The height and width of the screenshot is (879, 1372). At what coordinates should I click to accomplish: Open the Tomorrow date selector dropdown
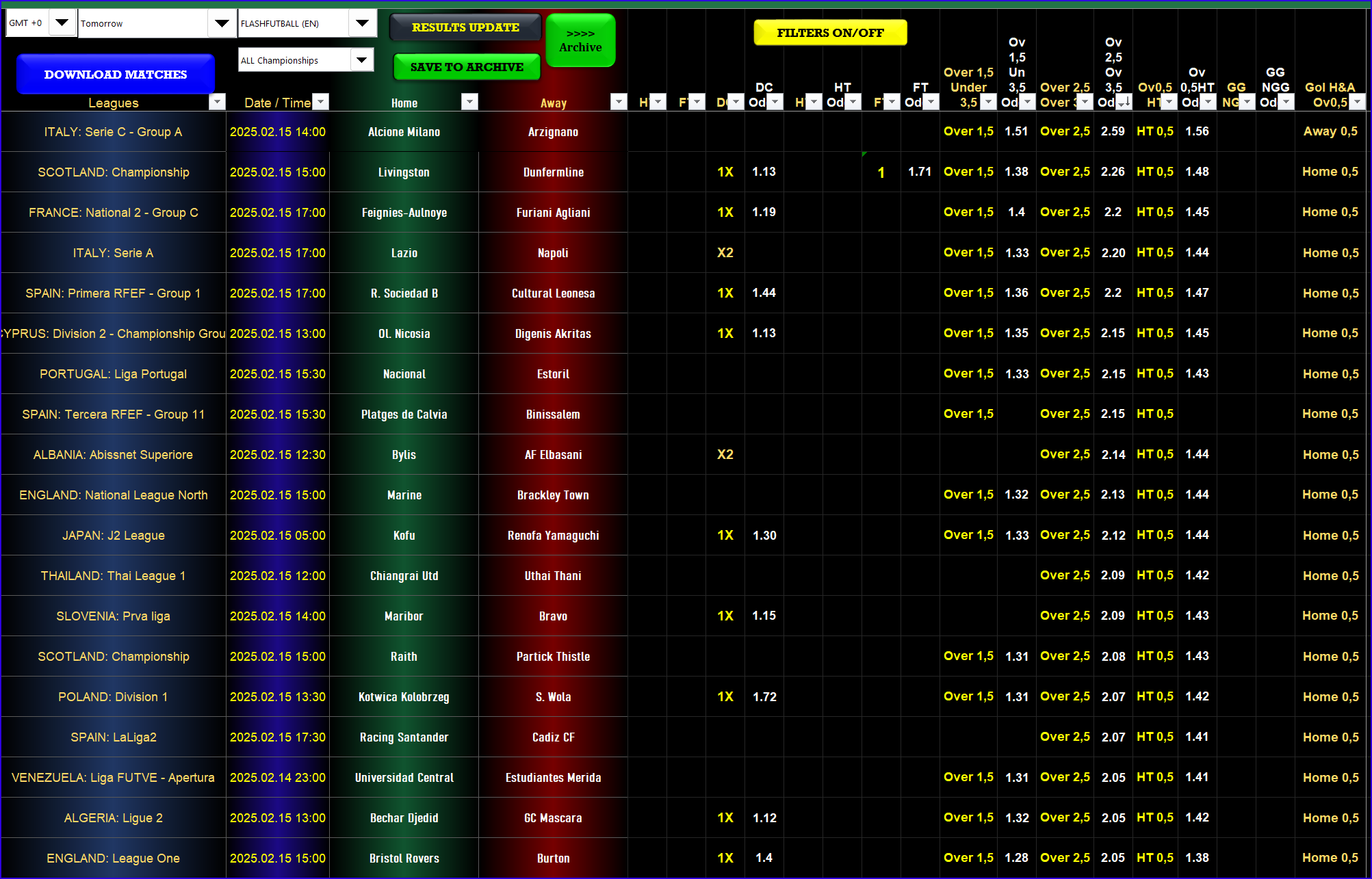(x=222, y=23)
